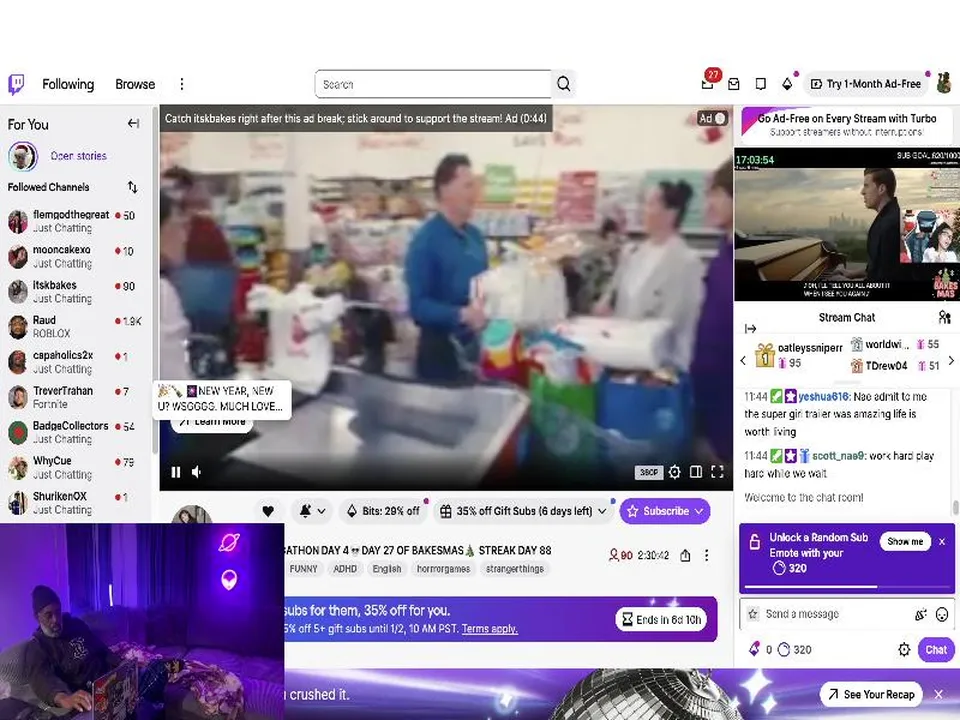Open the emote picker smiley icon
Screen dimensions: 960x720
click(x=942, y=614)
